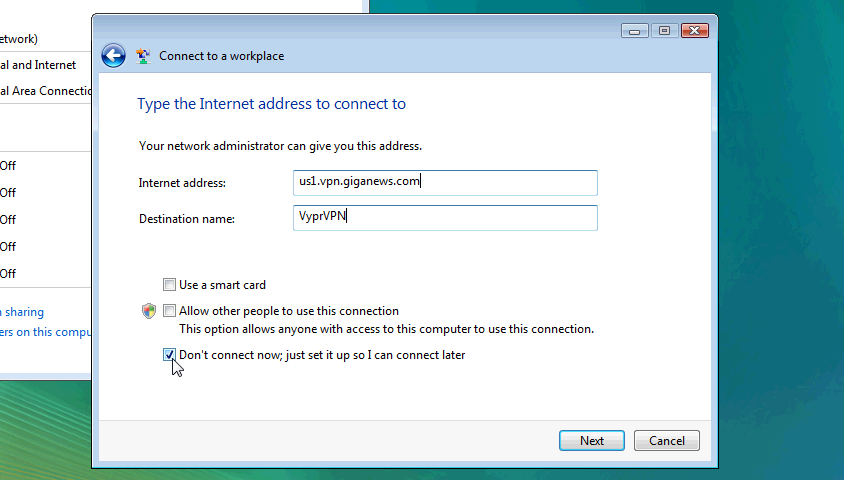Click the security shield icon
844x480 pixels.
click(x=149, y=311)
